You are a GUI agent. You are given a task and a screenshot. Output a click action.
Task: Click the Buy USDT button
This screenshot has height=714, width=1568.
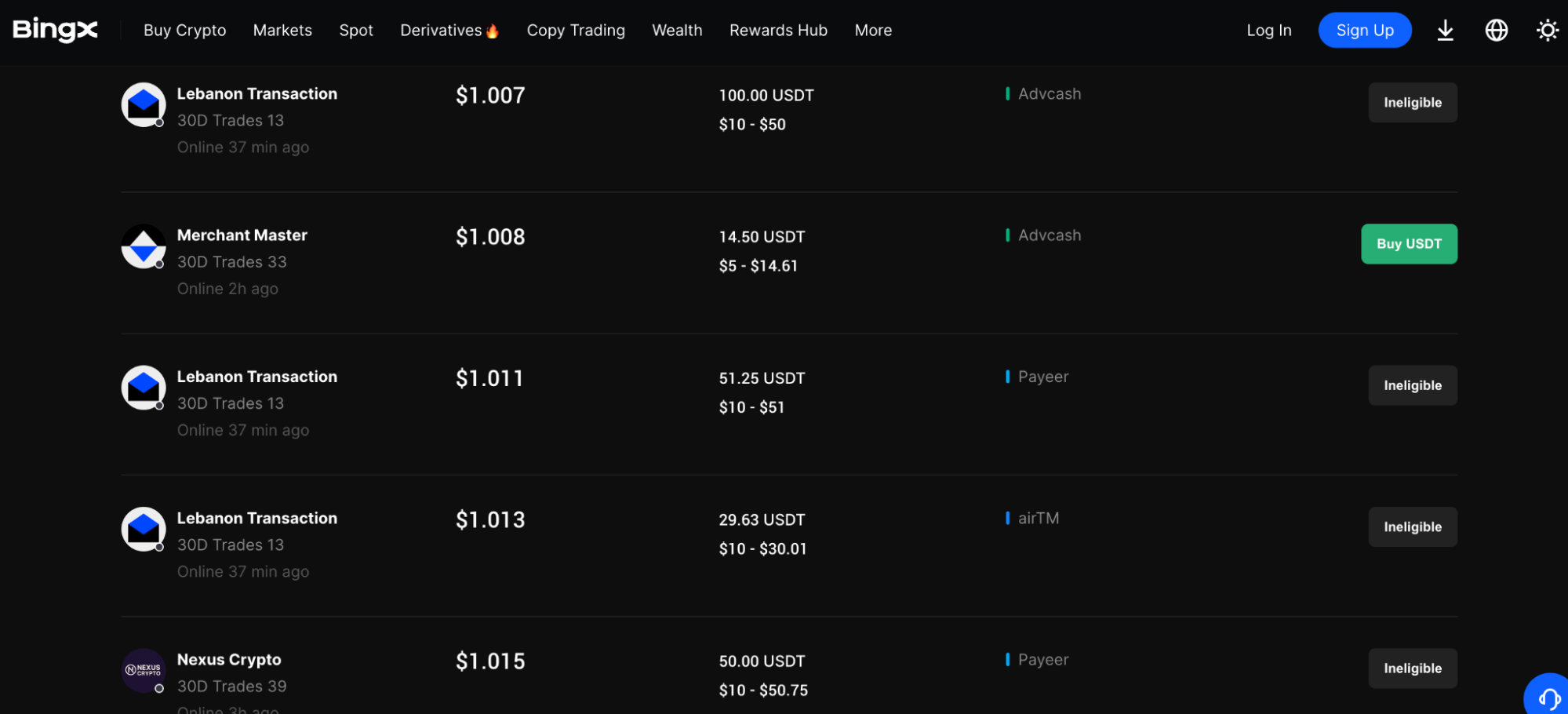click(x=1409, y=244)
